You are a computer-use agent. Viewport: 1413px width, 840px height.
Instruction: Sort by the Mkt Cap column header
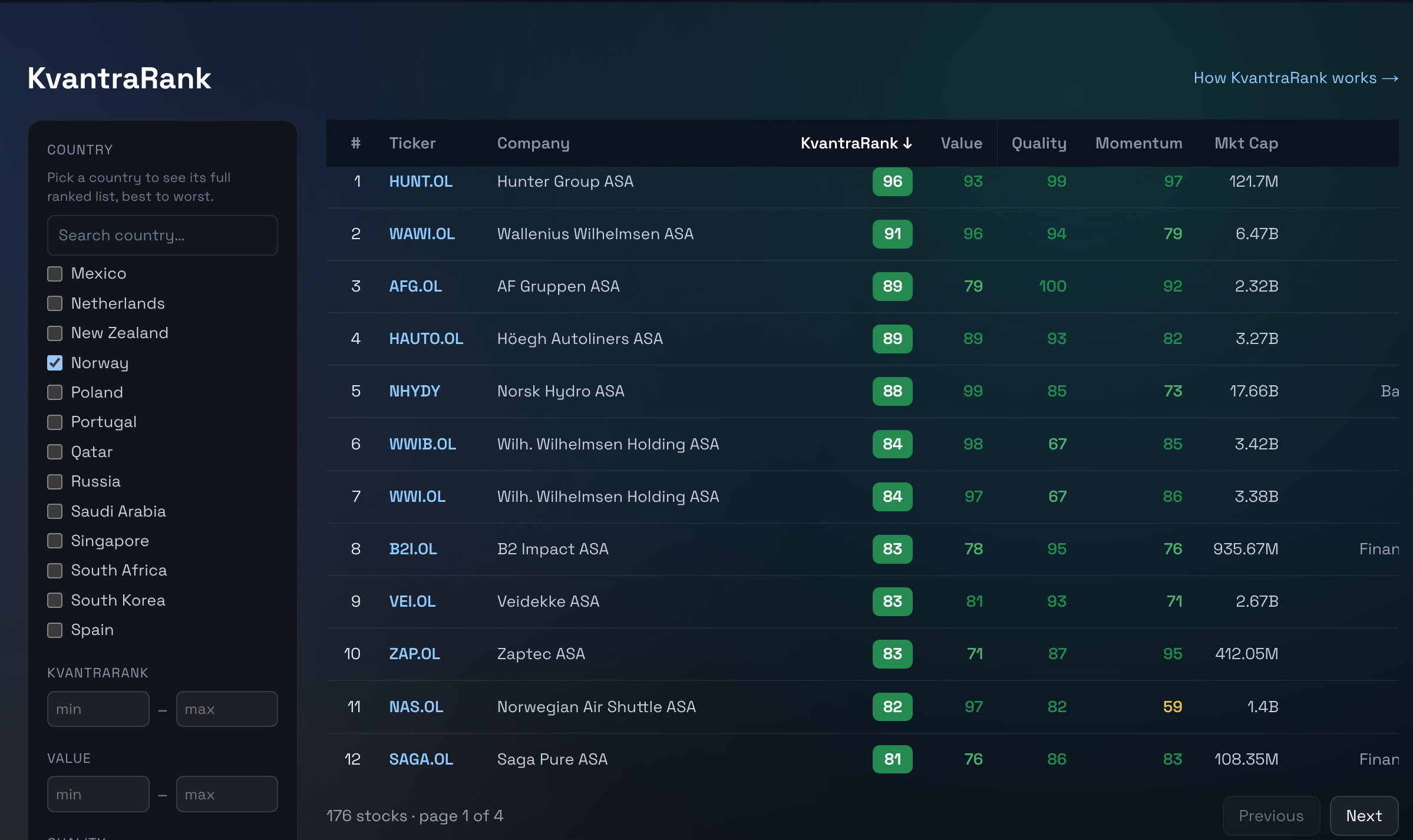[1246, 143]
